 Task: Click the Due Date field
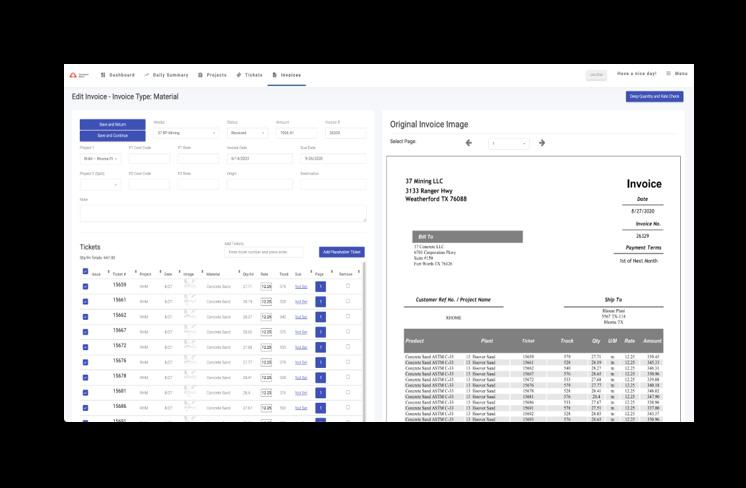334,158
